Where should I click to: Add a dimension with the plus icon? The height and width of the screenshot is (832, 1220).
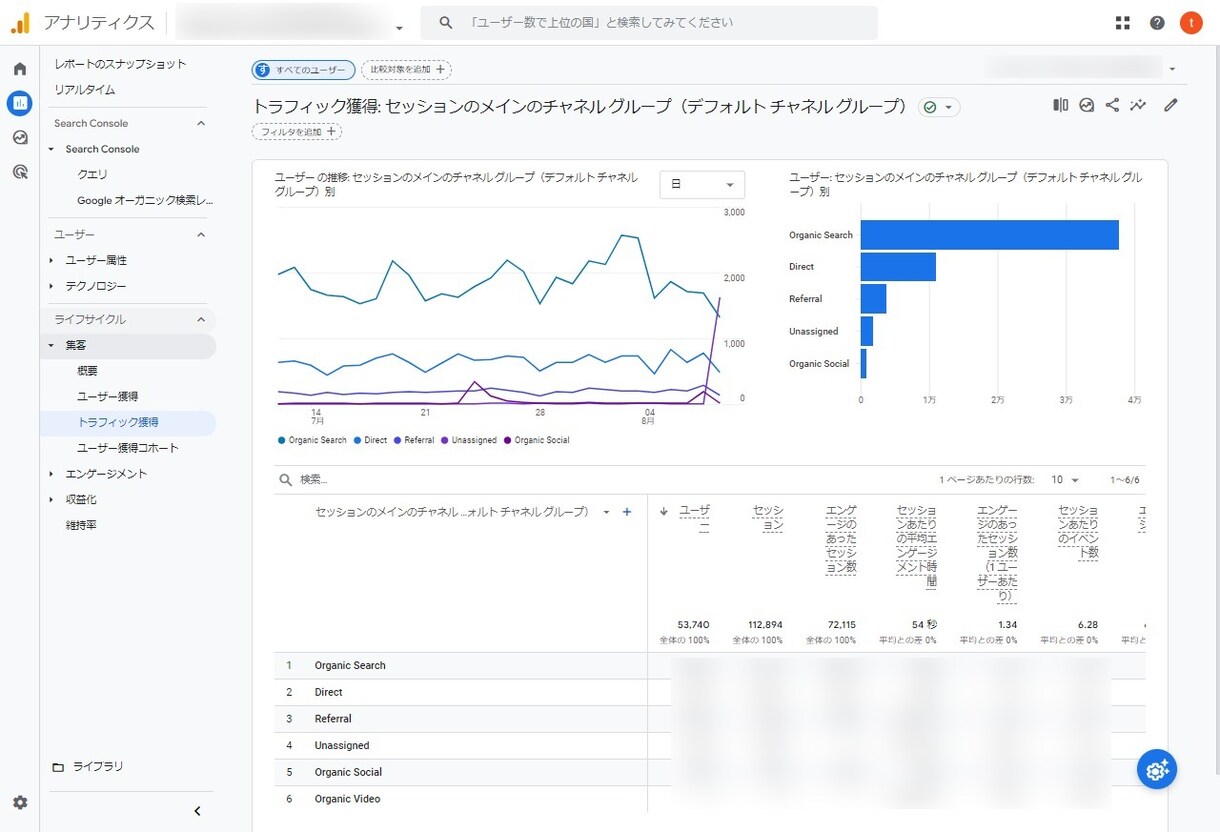[x=627, y=512]
